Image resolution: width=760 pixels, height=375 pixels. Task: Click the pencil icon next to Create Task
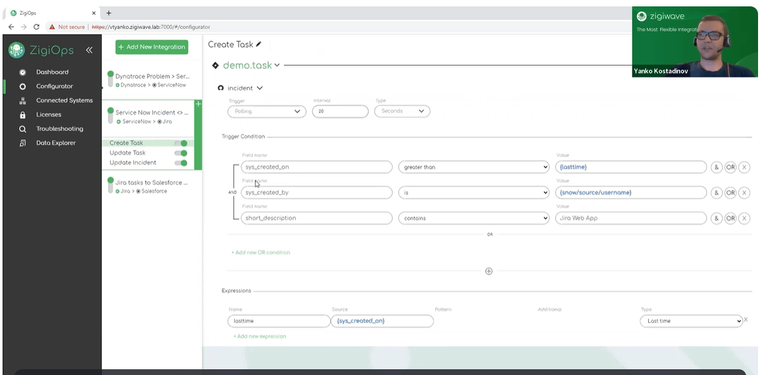tap(259, 44)
